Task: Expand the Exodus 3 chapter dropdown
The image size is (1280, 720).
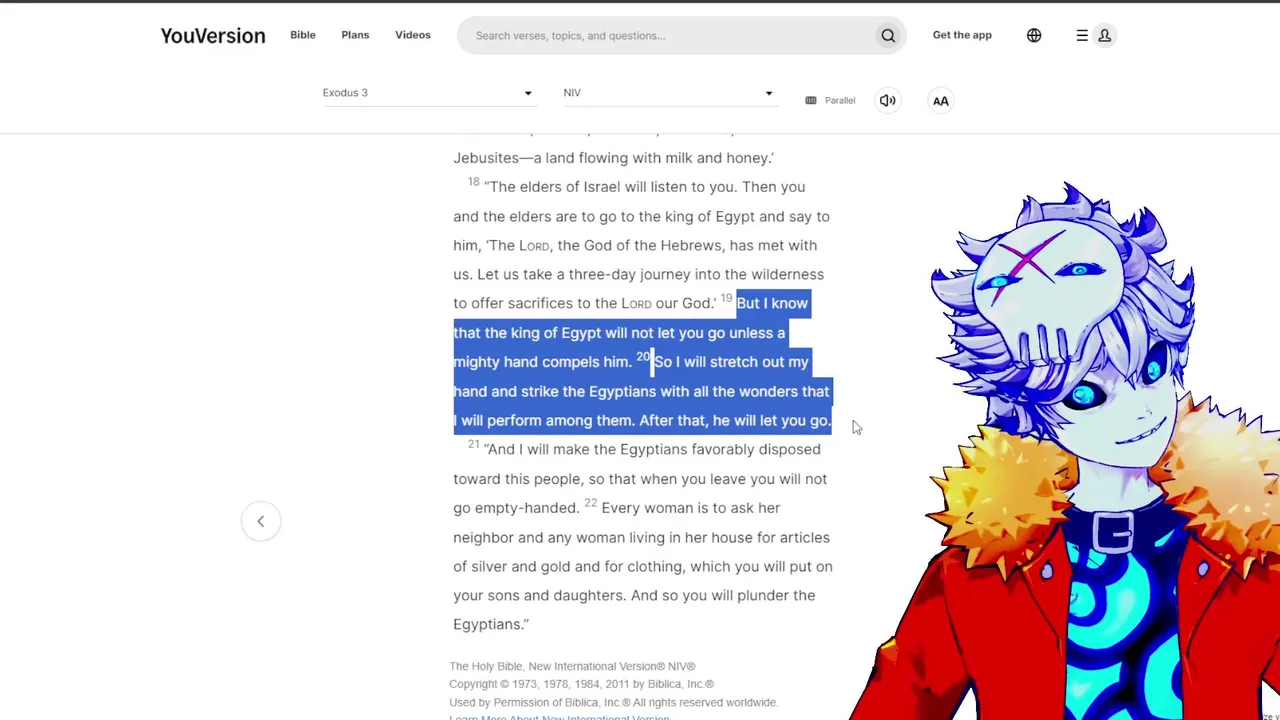Action: (428, 93)
